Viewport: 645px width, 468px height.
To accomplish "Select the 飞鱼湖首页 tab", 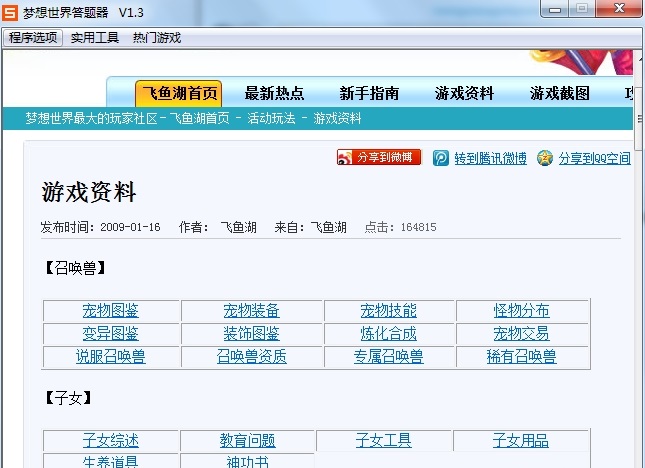I will click(x=179, y=93).
